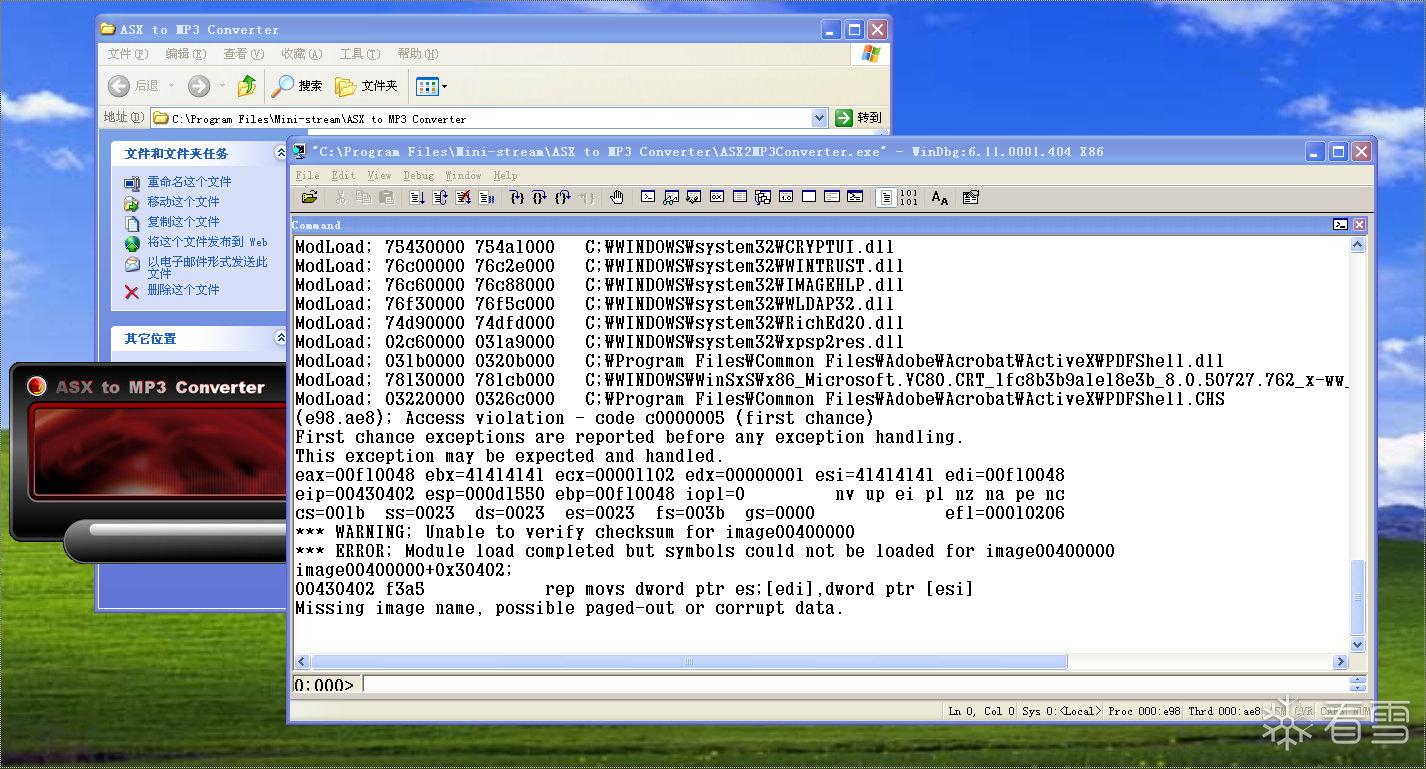The width and height of the screenshot is (1426, 769).
Task: Click the 'Proc 000:e98' status bar entry
Action: pyautogui.click(x=1144, y=711)
